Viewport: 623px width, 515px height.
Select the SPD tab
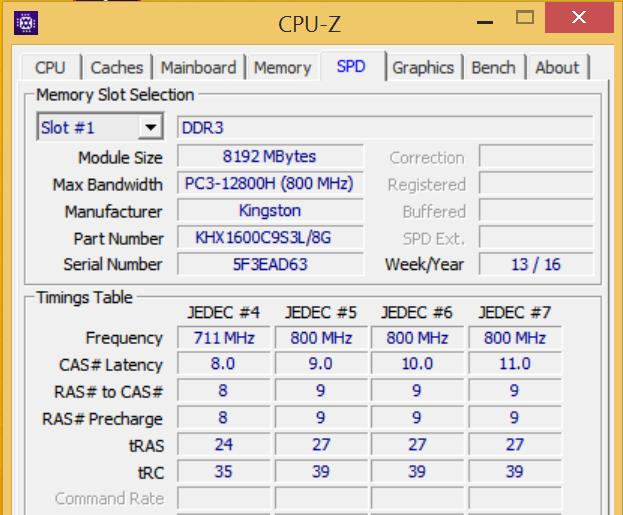click(x=351, y=66)
